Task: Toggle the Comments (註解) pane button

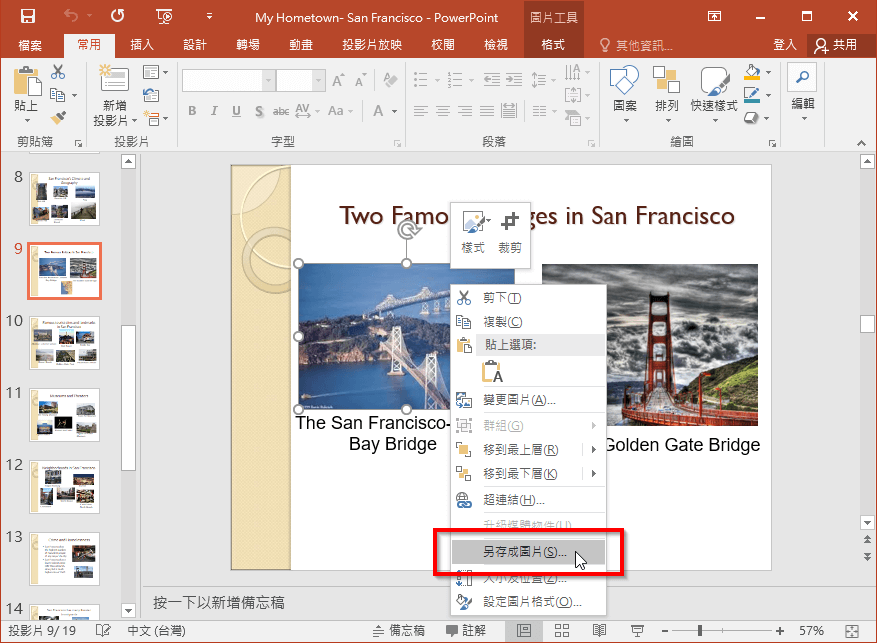Action: click(x=465, y=630)
